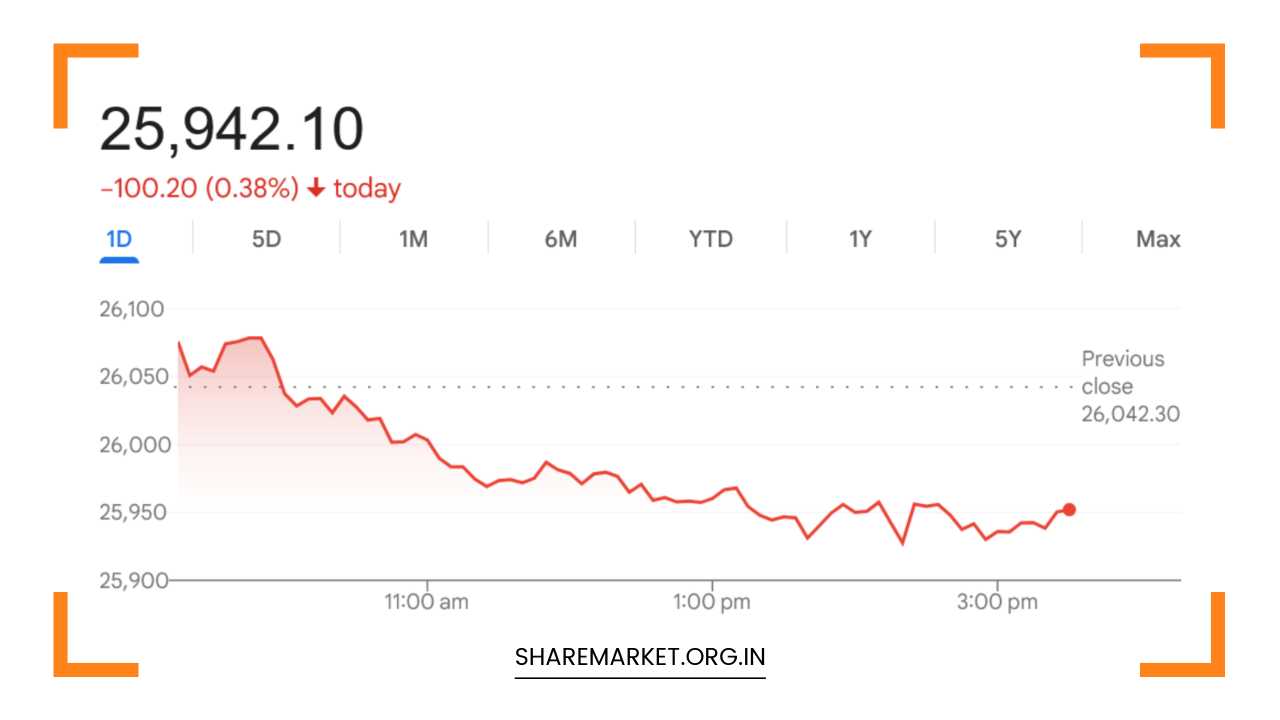1280x720 pixels.
Task: Switch to the 1Y tab
Action: (x=860, y=239)
